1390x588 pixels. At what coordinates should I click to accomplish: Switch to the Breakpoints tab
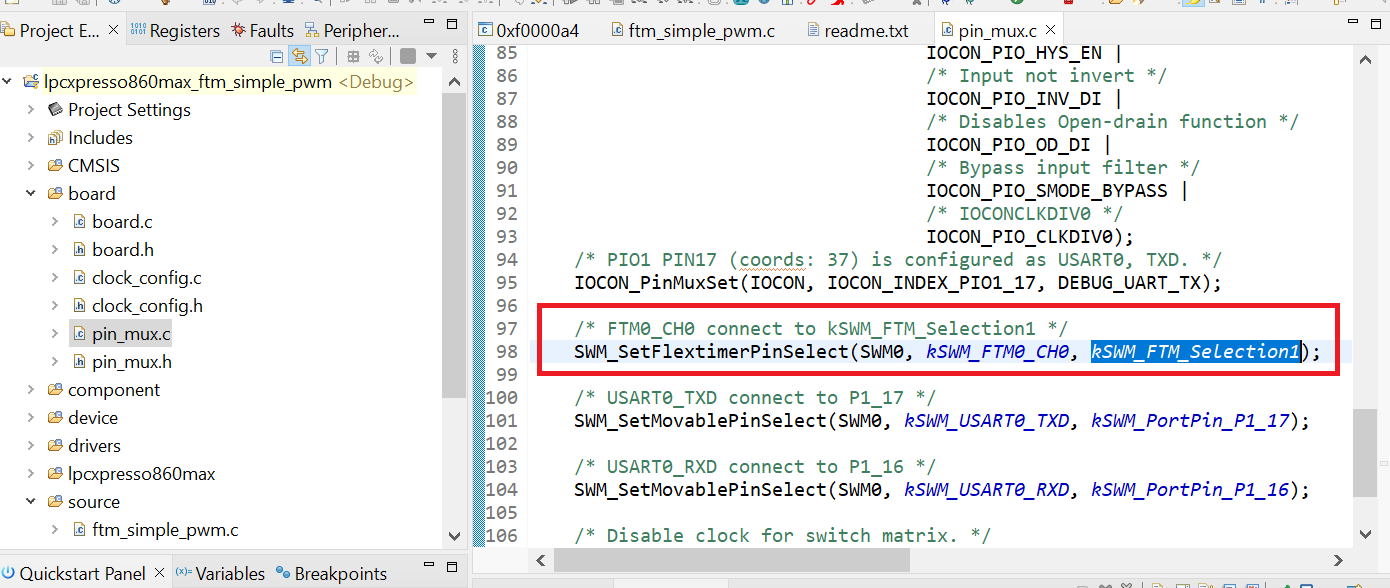click(340, 574)
